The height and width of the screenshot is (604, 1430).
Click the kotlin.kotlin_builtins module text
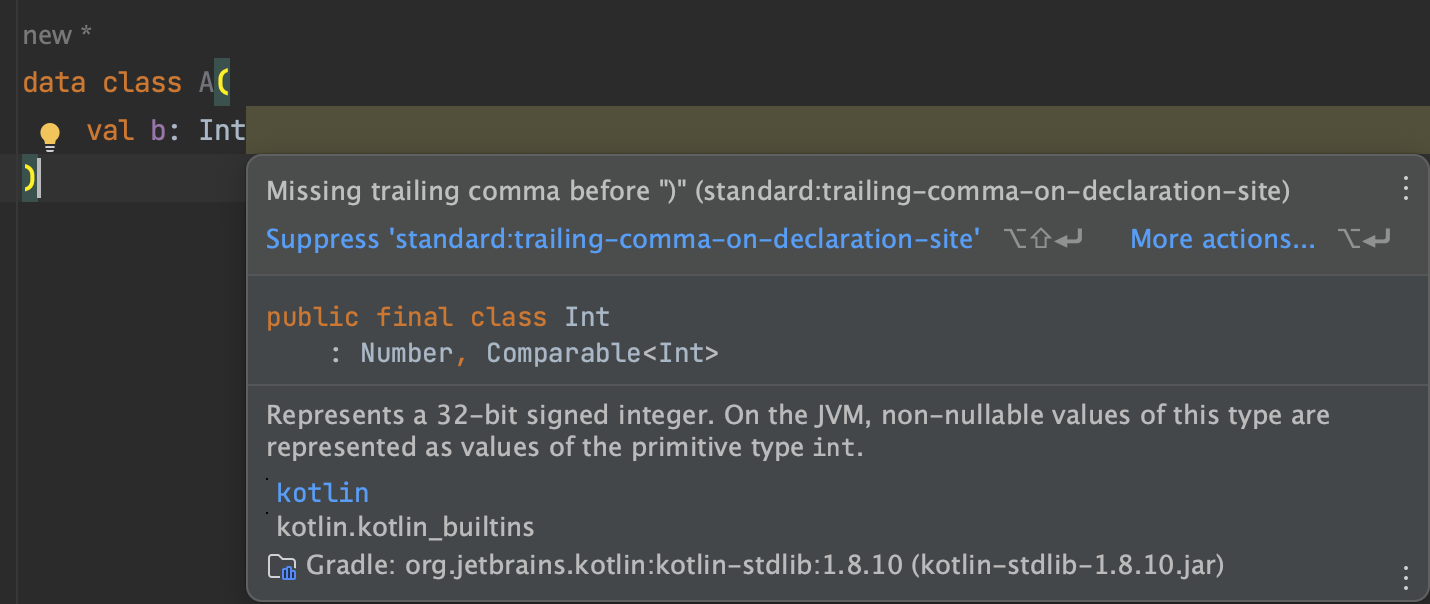coord(405,526)
